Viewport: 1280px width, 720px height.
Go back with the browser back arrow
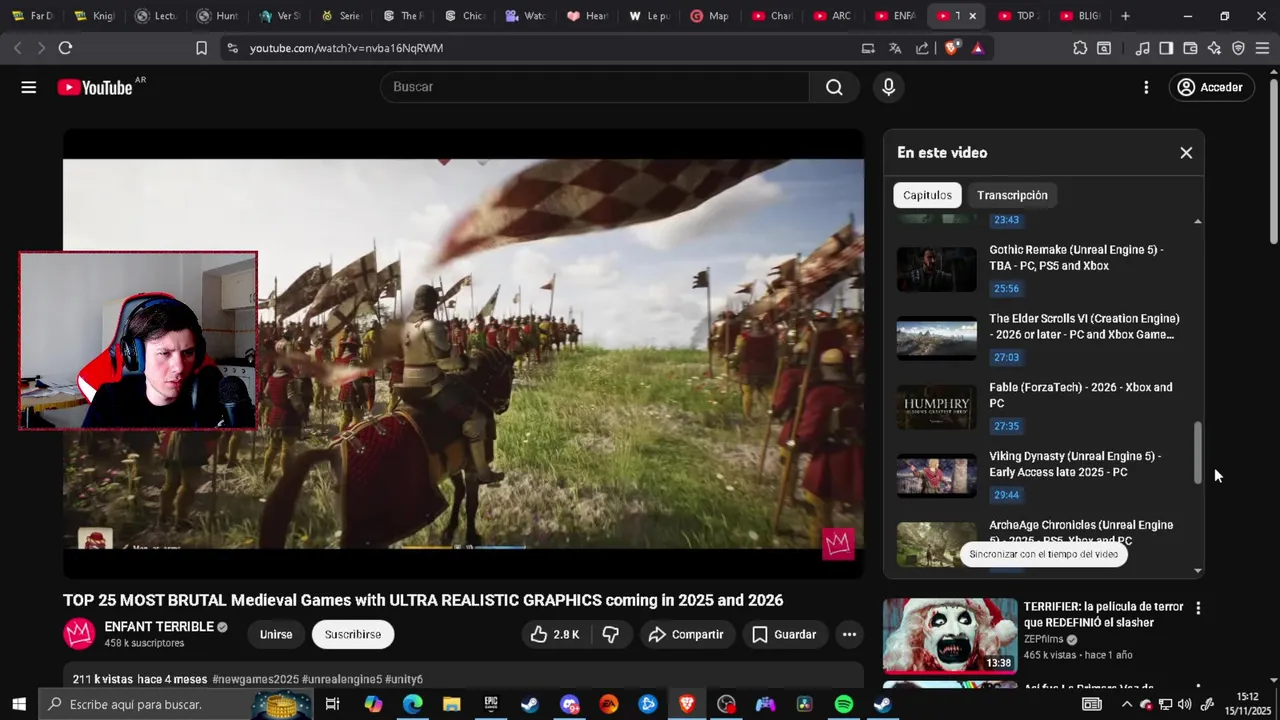tap(17, 48)
